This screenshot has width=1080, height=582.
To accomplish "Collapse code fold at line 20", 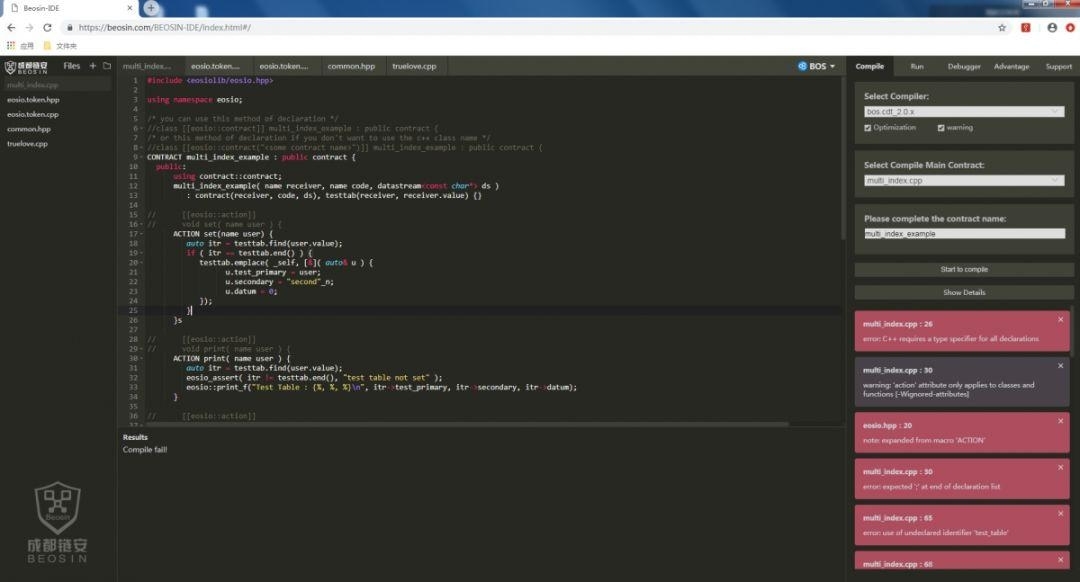I will tap(142, 262).
